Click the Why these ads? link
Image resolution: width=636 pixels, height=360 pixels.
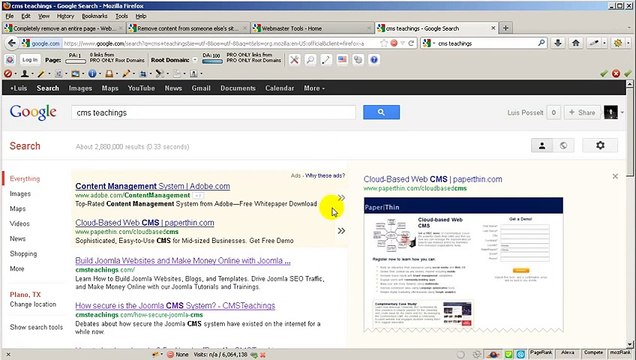[x=325, y=176]
